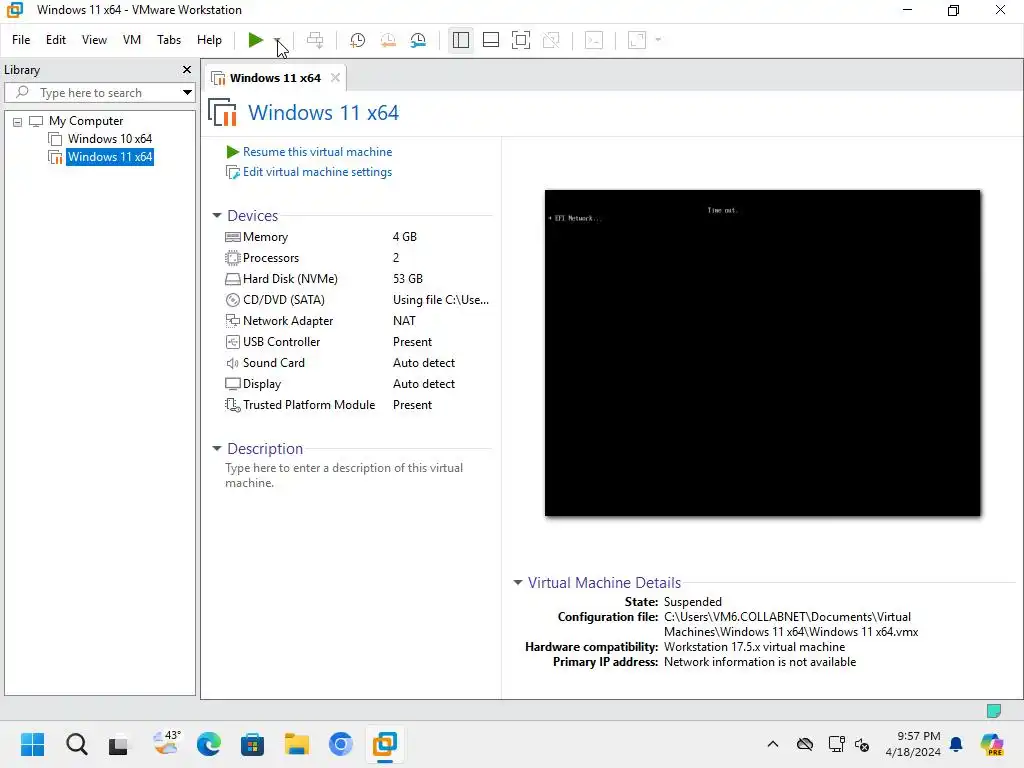This screenshot has height=768, width=1024.
Task: Open the weather widget showing 43°
Action: coord(165,744)
